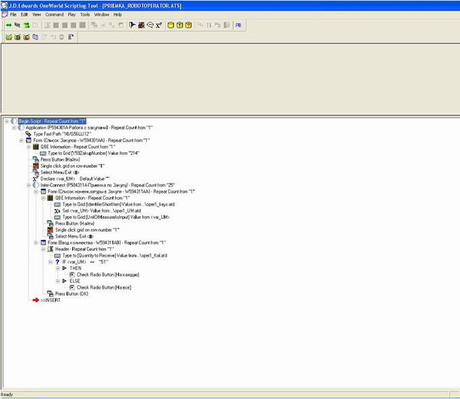
Task: Select the Form W594301AA row text
Action: coord(91,140)
